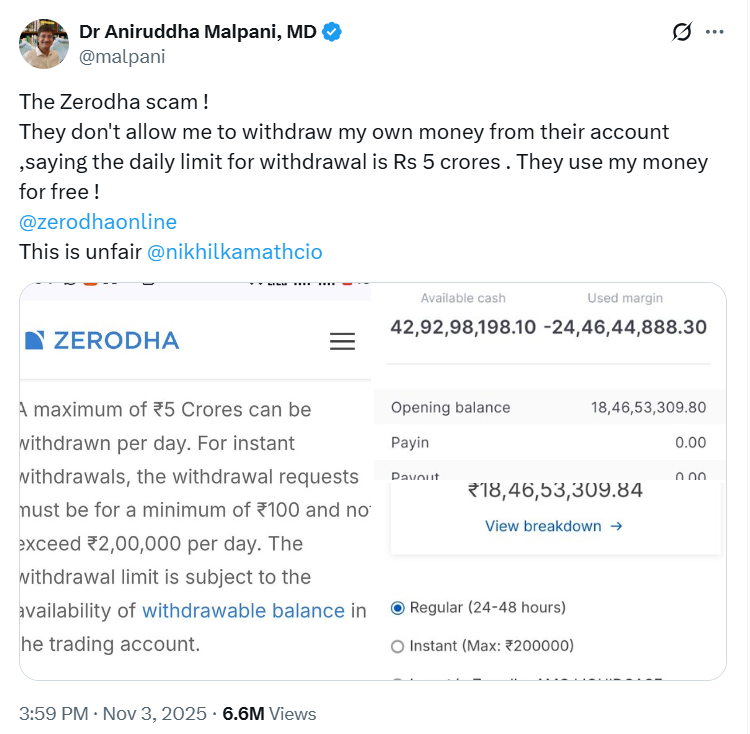Select Instant (Max: ₹200000) withdrawal option
The width and height of the screenshot is (750, 734).
pos(398,646)
